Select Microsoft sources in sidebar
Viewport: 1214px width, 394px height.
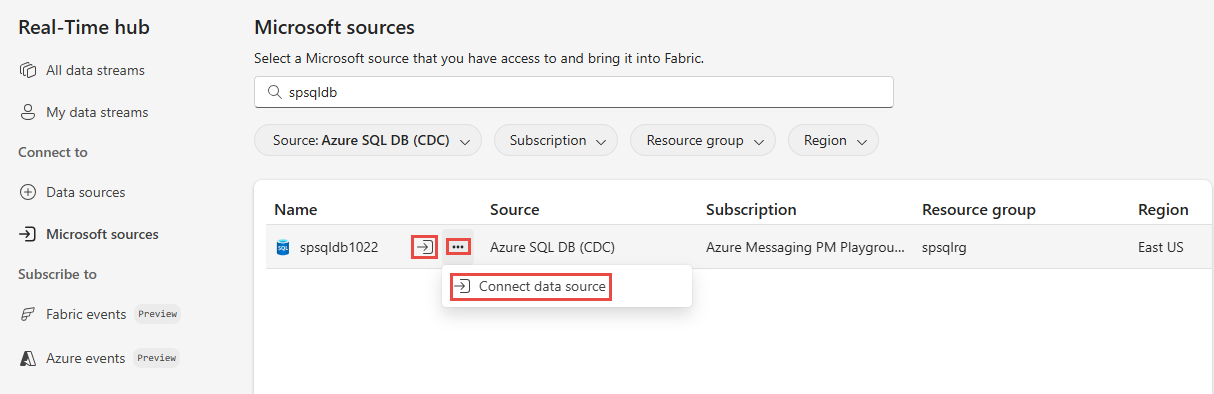click(x=102, y=234)
